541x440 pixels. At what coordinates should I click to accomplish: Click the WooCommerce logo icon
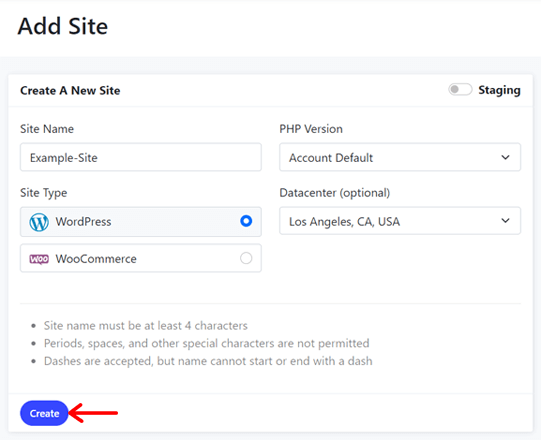pyautogui.click(x=39, y=259)
